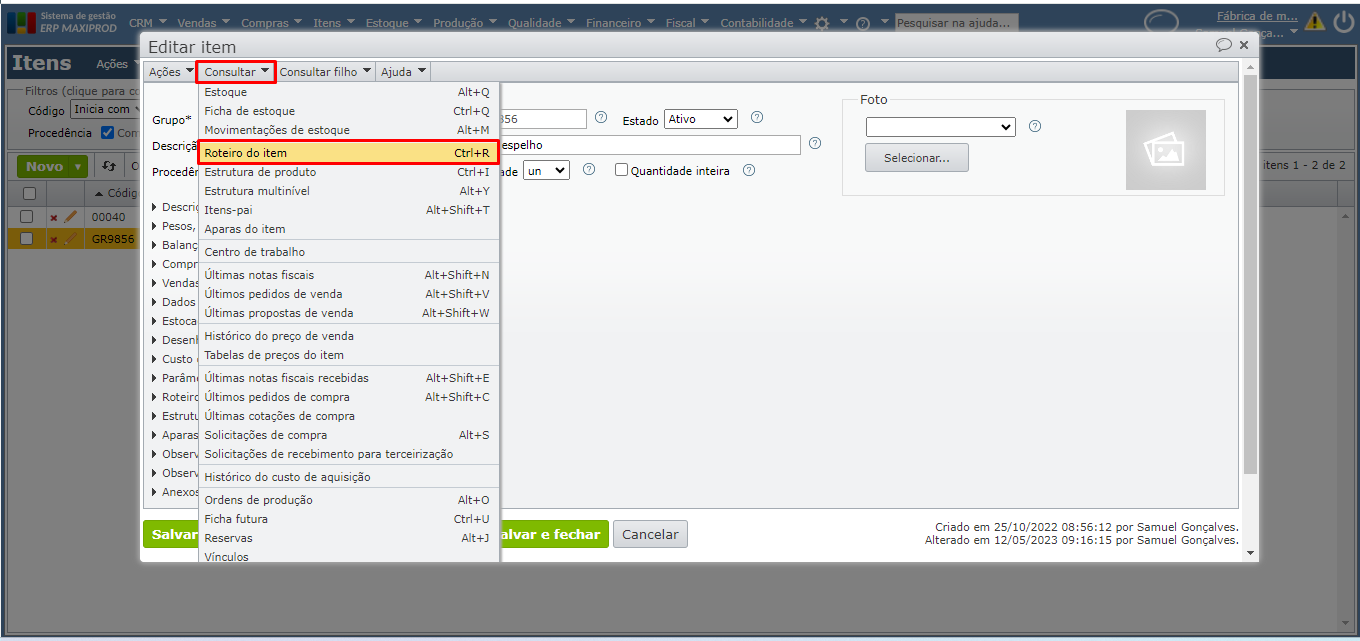This screenshot has width=1360, height=641.
Task: Open the Ações menu in Editar item dialog
Action: (x=170, y=72)
